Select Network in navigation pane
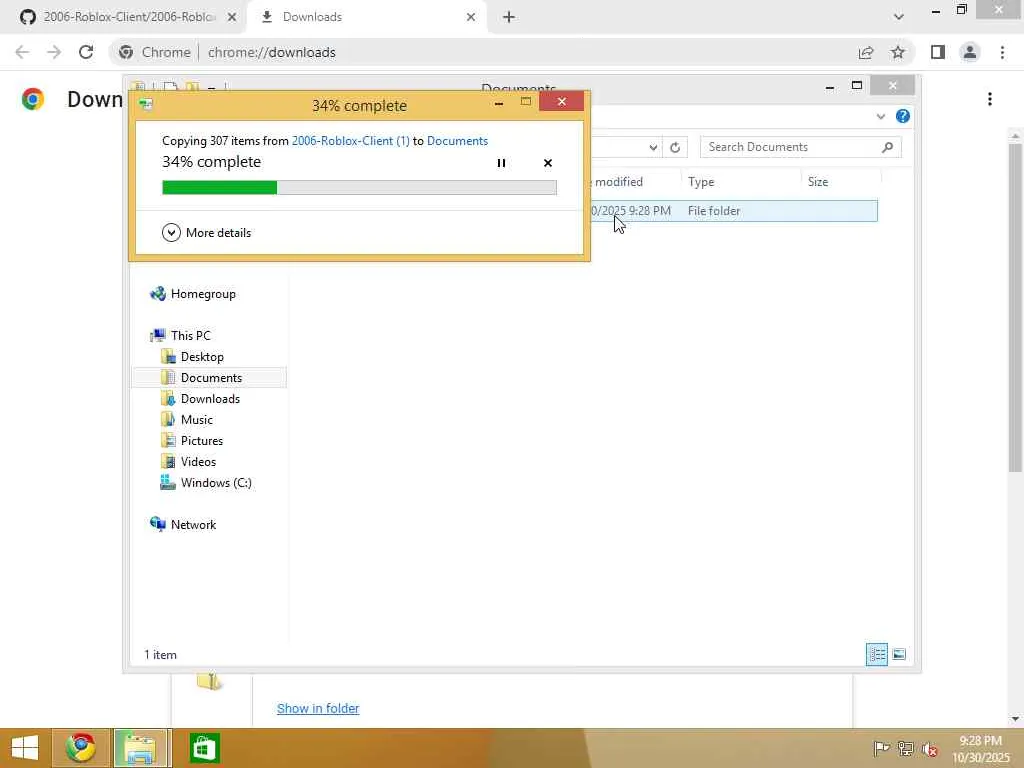 coord(193,524)
